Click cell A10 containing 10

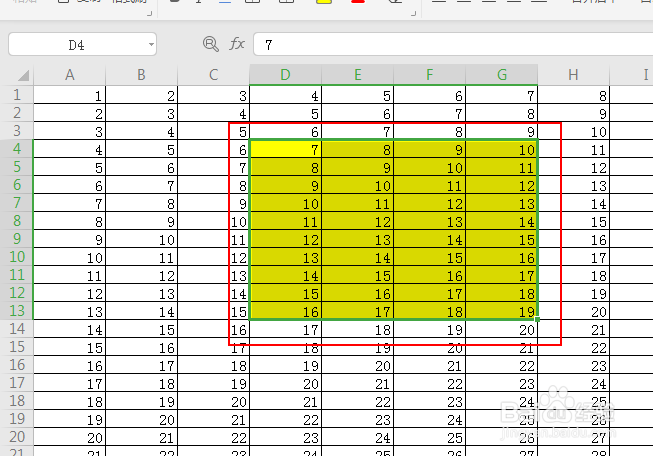coord(70,257)
